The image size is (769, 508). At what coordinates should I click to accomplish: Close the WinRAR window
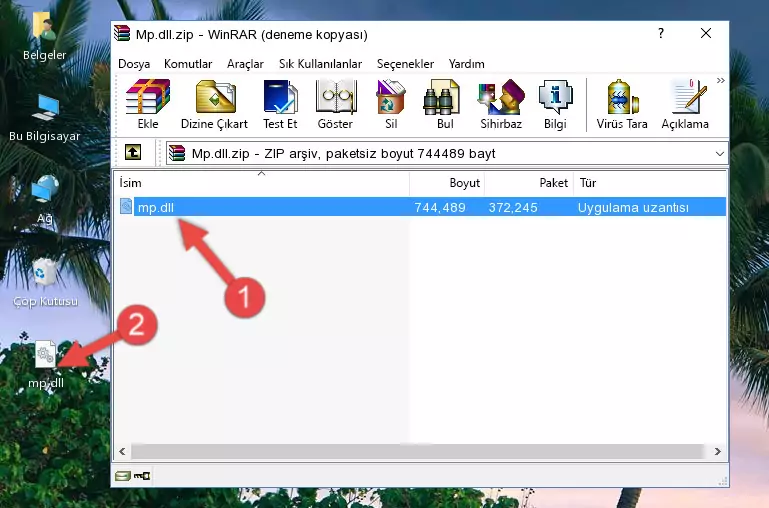pos(706,33)
